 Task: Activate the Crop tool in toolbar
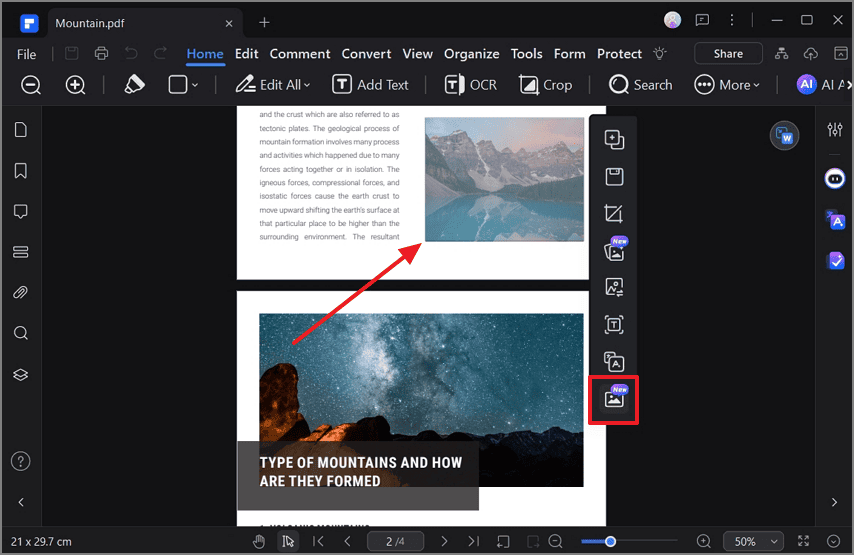(x=545, y=85)
